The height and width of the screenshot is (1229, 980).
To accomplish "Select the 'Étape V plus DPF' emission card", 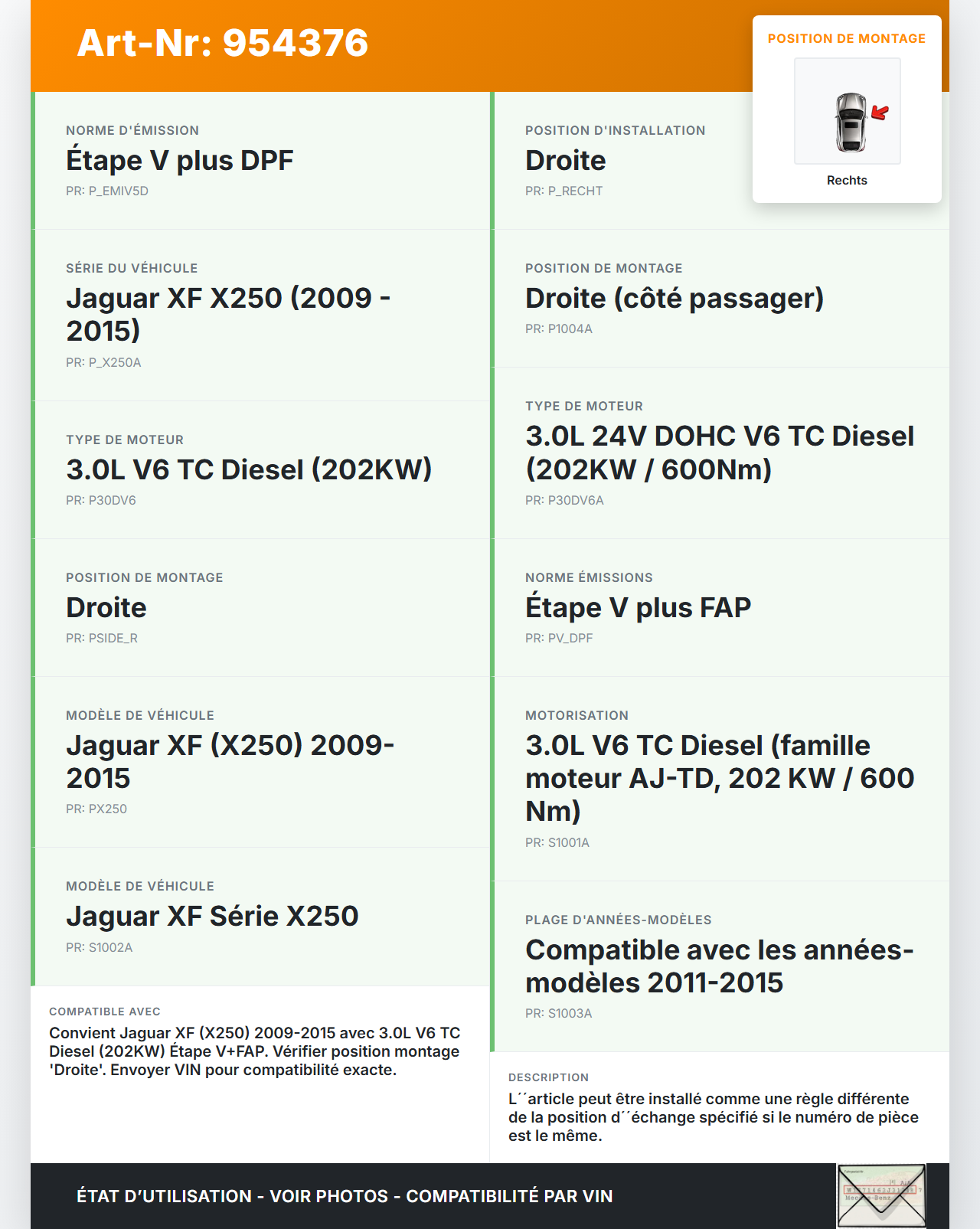I will (x=260, y=160).
